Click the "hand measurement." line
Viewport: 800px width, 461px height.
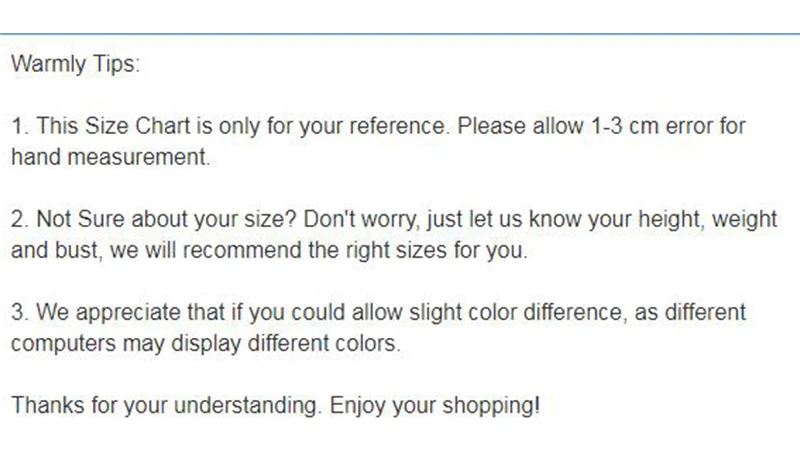pyautogui.click(x=111, y=157)
